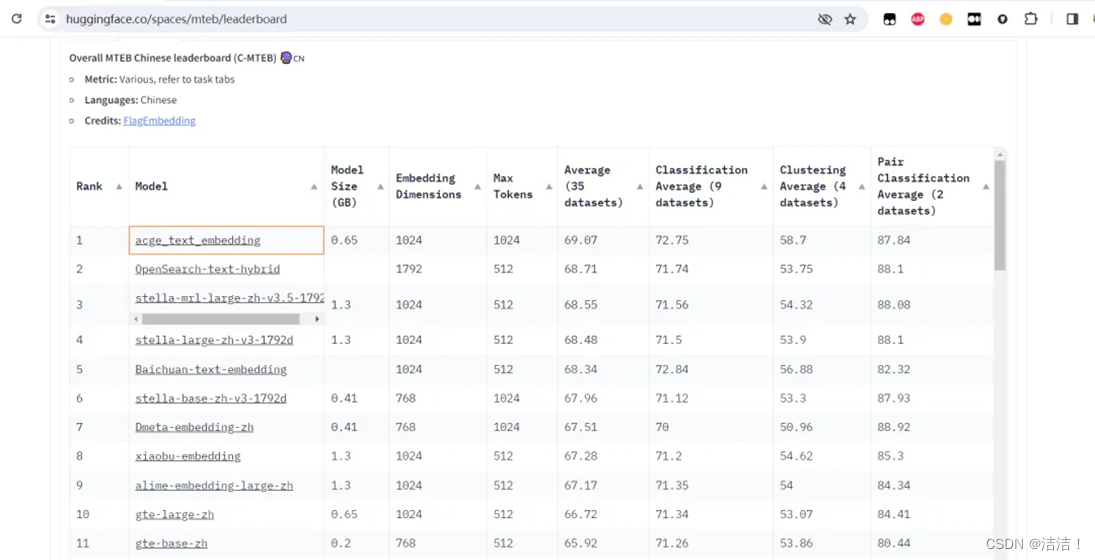Screen dimensions: 1095x560
Task: Open the alime-embedding-large-zh model link
Action: click(x=214, y=485)
